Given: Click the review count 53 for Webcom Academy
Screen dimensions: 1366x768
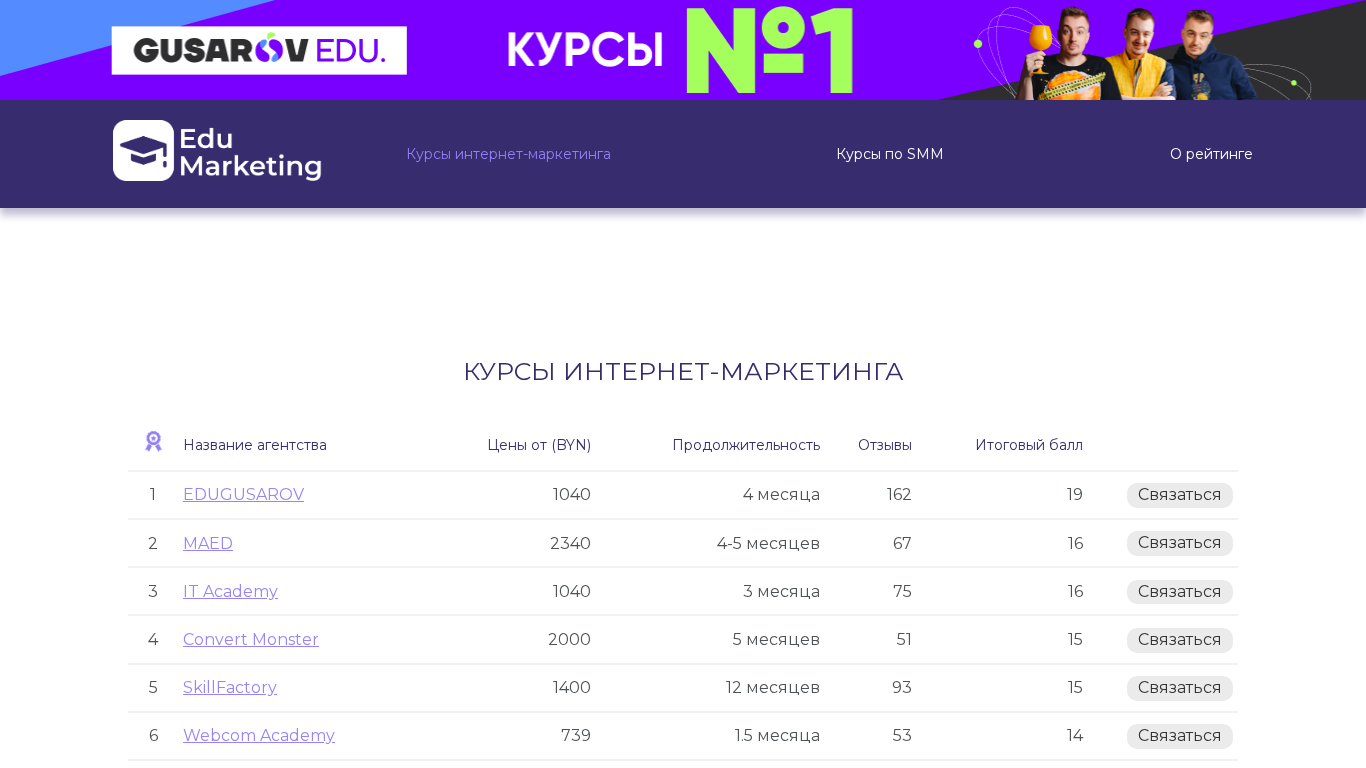Looking at the screenshot, I should click(902, 736).
